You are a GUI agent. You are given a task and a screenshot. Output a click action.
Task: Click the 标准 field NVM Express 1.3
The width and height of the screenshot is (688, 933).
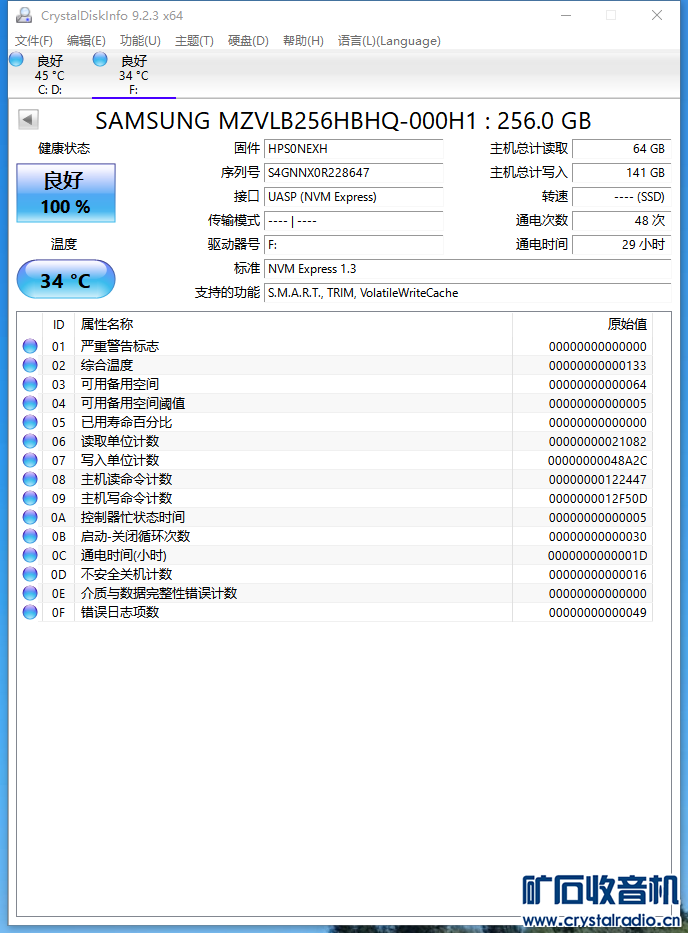point(468,269)
